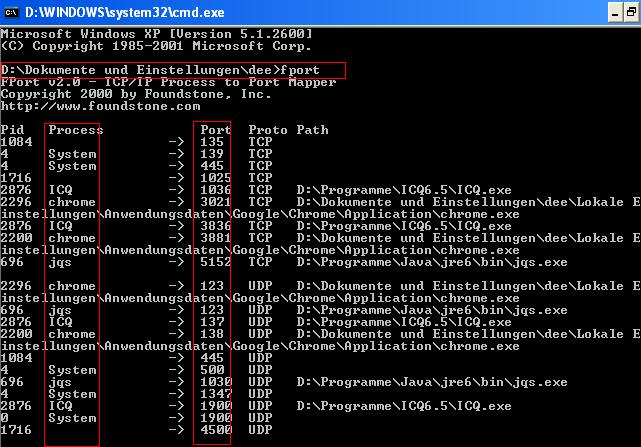Click the Path column header
The height and width of the screenshot is (447, 641).
click(312, 130)
